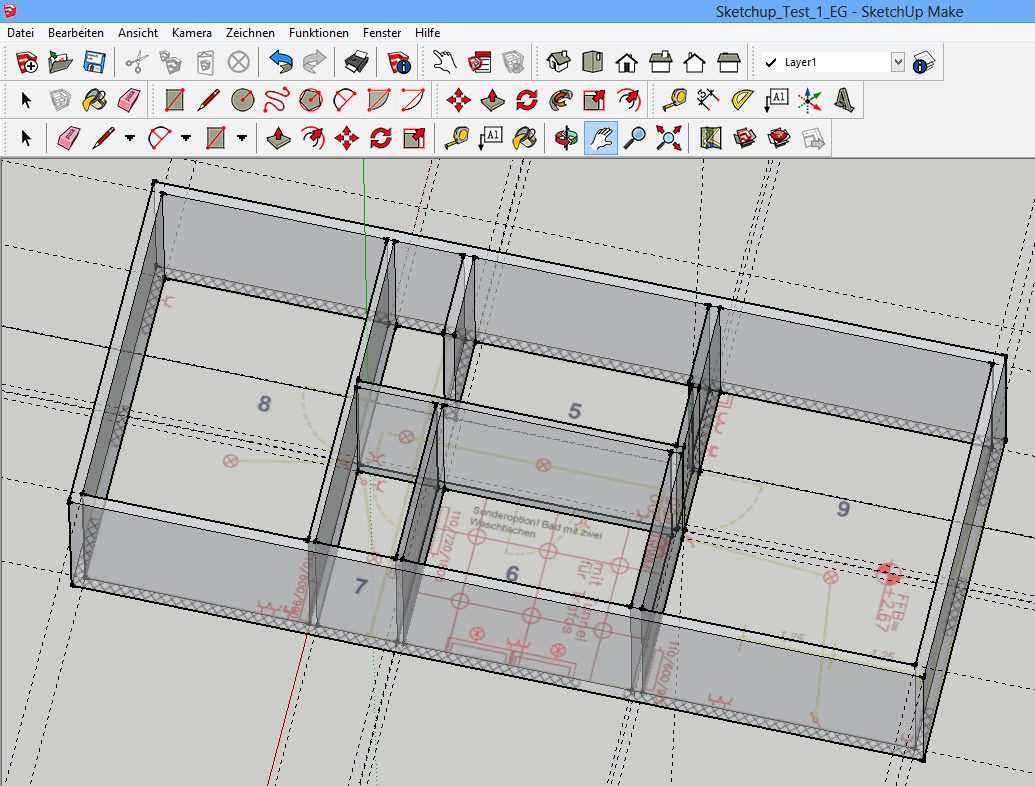Open the Layer Manager icon

(x=923, y=62)
